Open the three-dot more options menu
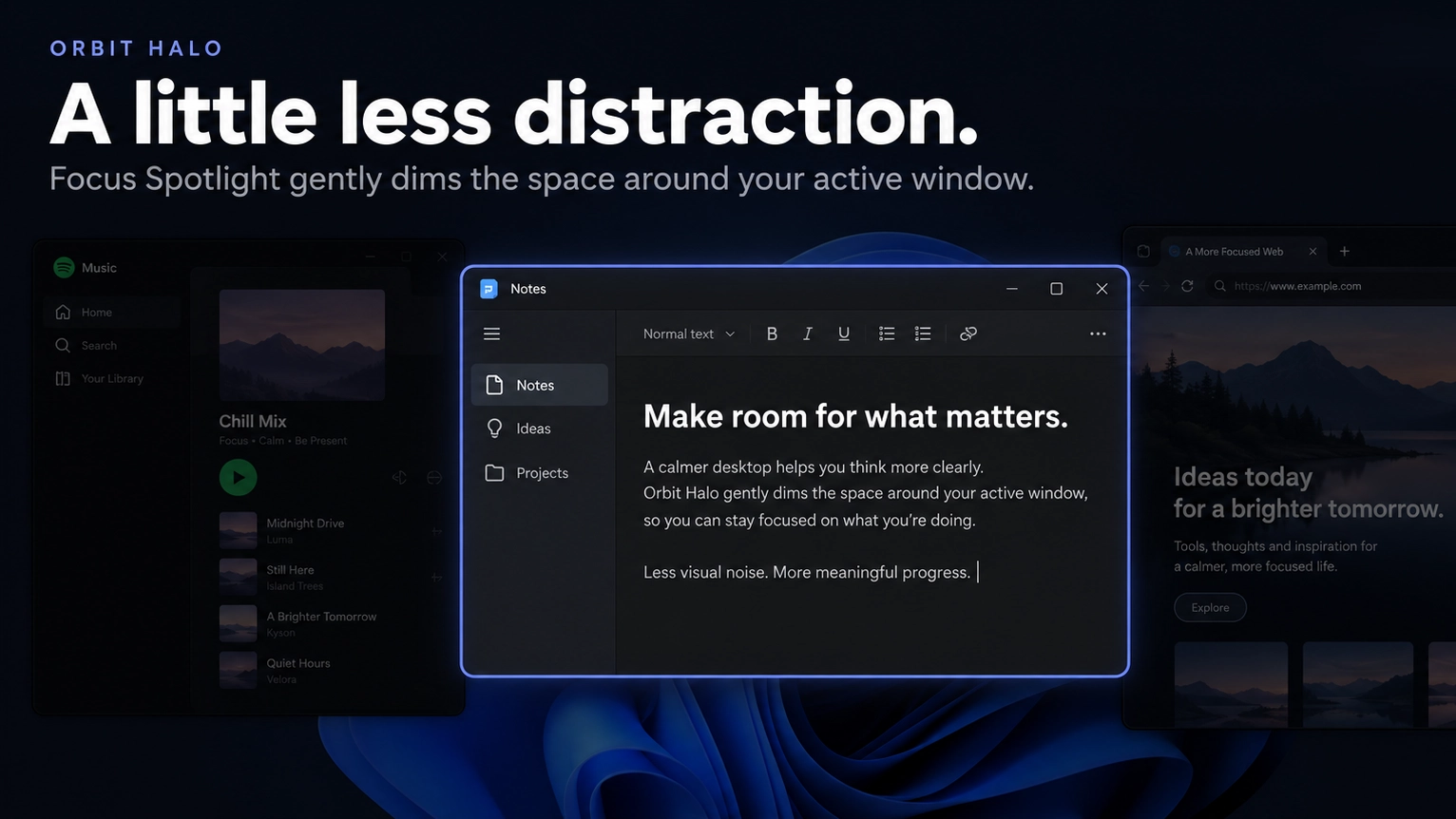 1098,333
